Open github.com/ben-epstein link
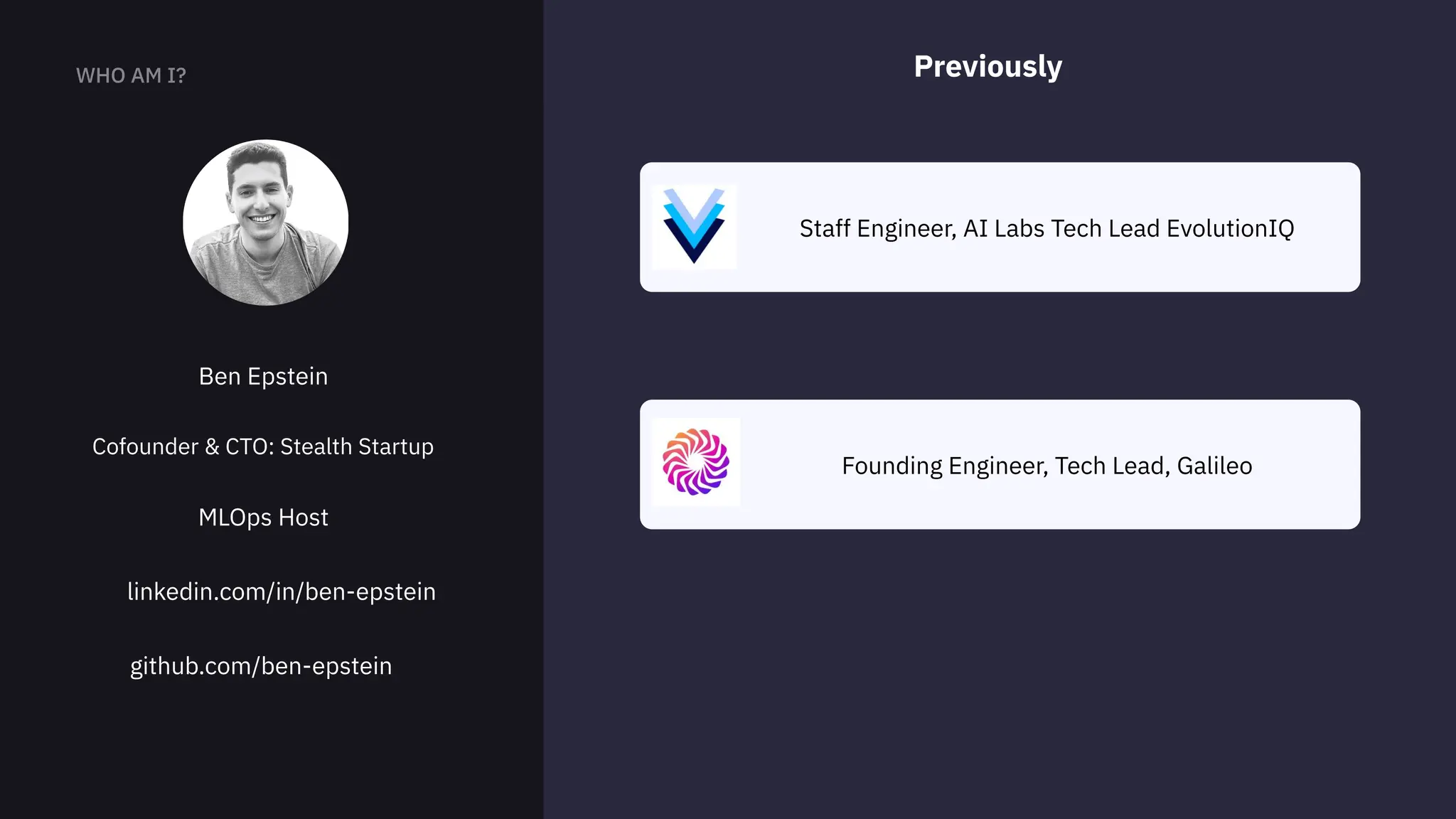The height and width of the screenshot is (819, 1456). tap(261, 666)
